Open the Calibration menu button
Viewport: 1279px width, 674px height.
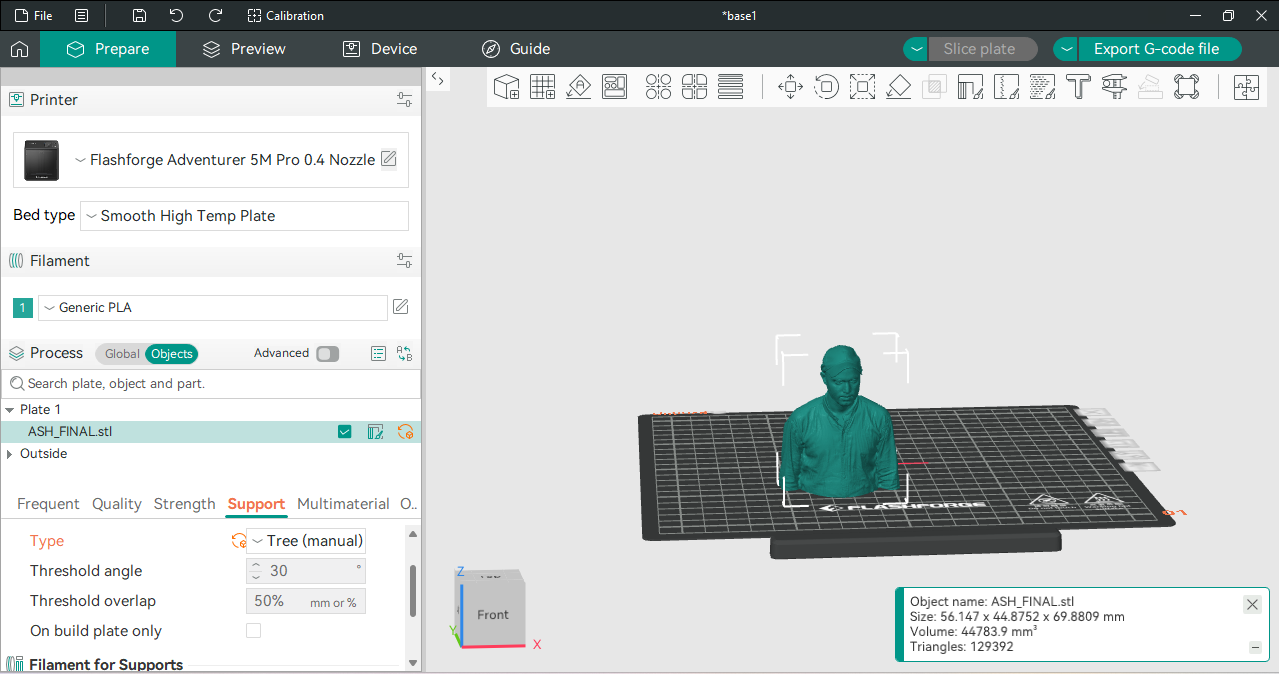coord(286,16)
